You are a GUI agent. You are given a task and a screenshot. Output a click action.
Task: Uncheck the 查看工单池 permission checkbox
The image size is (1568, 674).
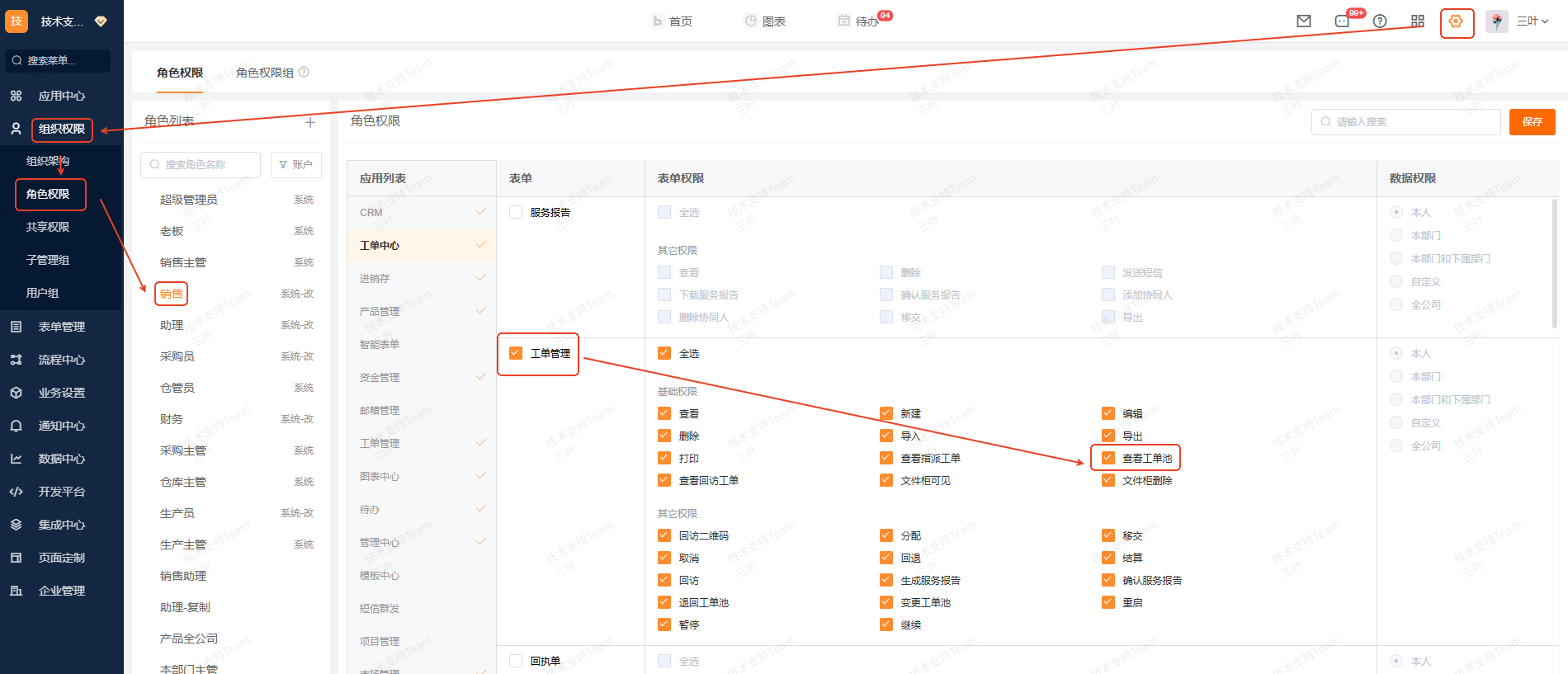1108,458
